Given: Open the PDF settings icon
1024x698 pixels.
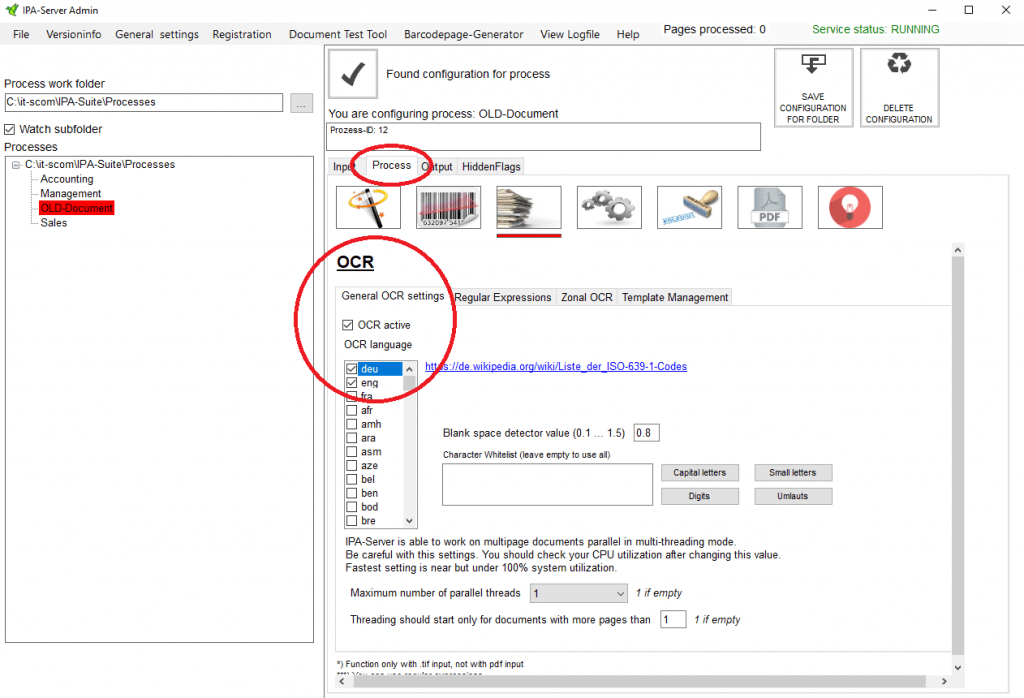Looking at the screenshot, I should pyautogui.click(x=770, y=207).
